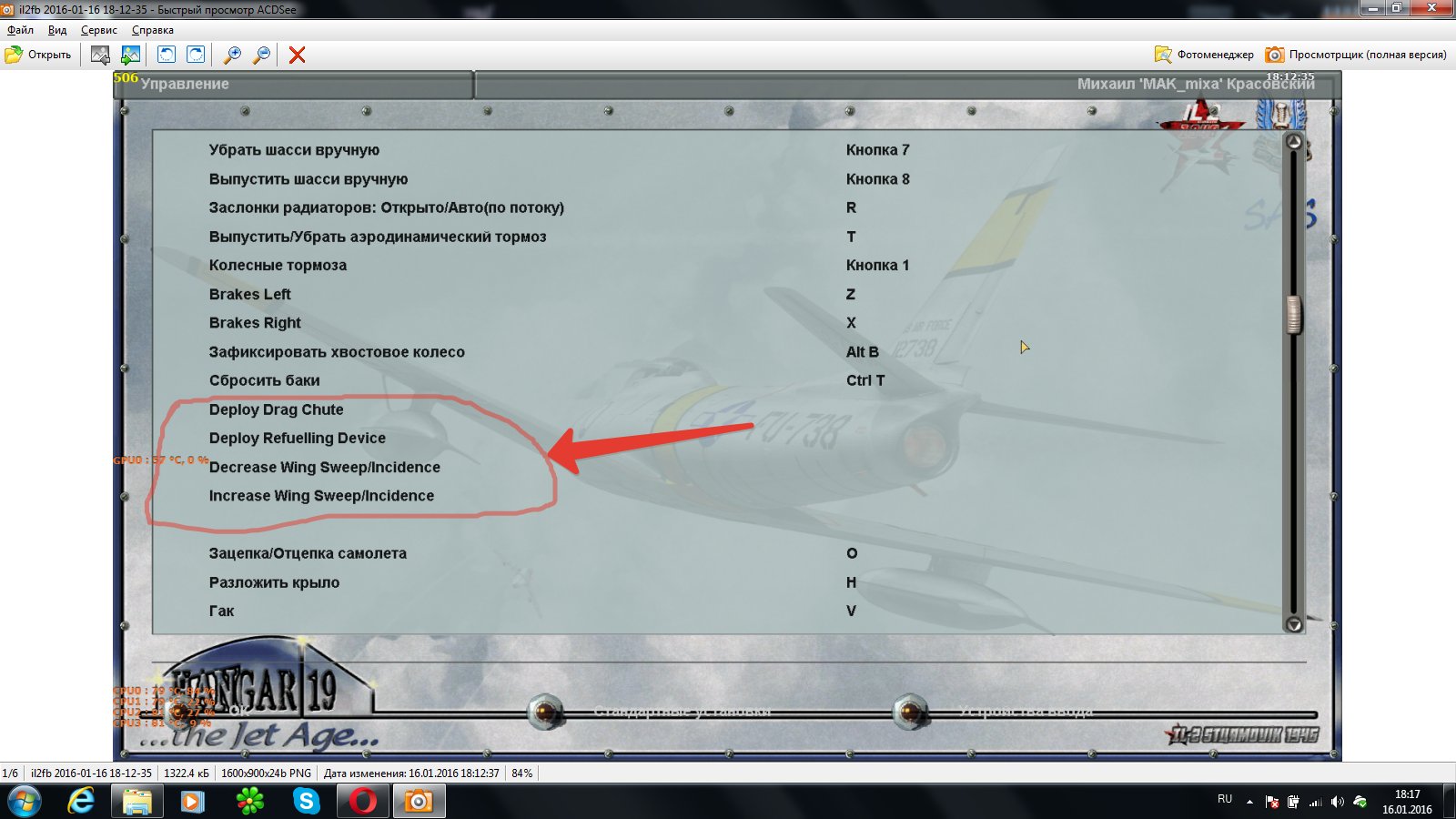Select the 'Brakes Right' control row
Image resolution: width=1456 pixels, height=819 pixels.
pyautogui.click(x=255, y=323)
